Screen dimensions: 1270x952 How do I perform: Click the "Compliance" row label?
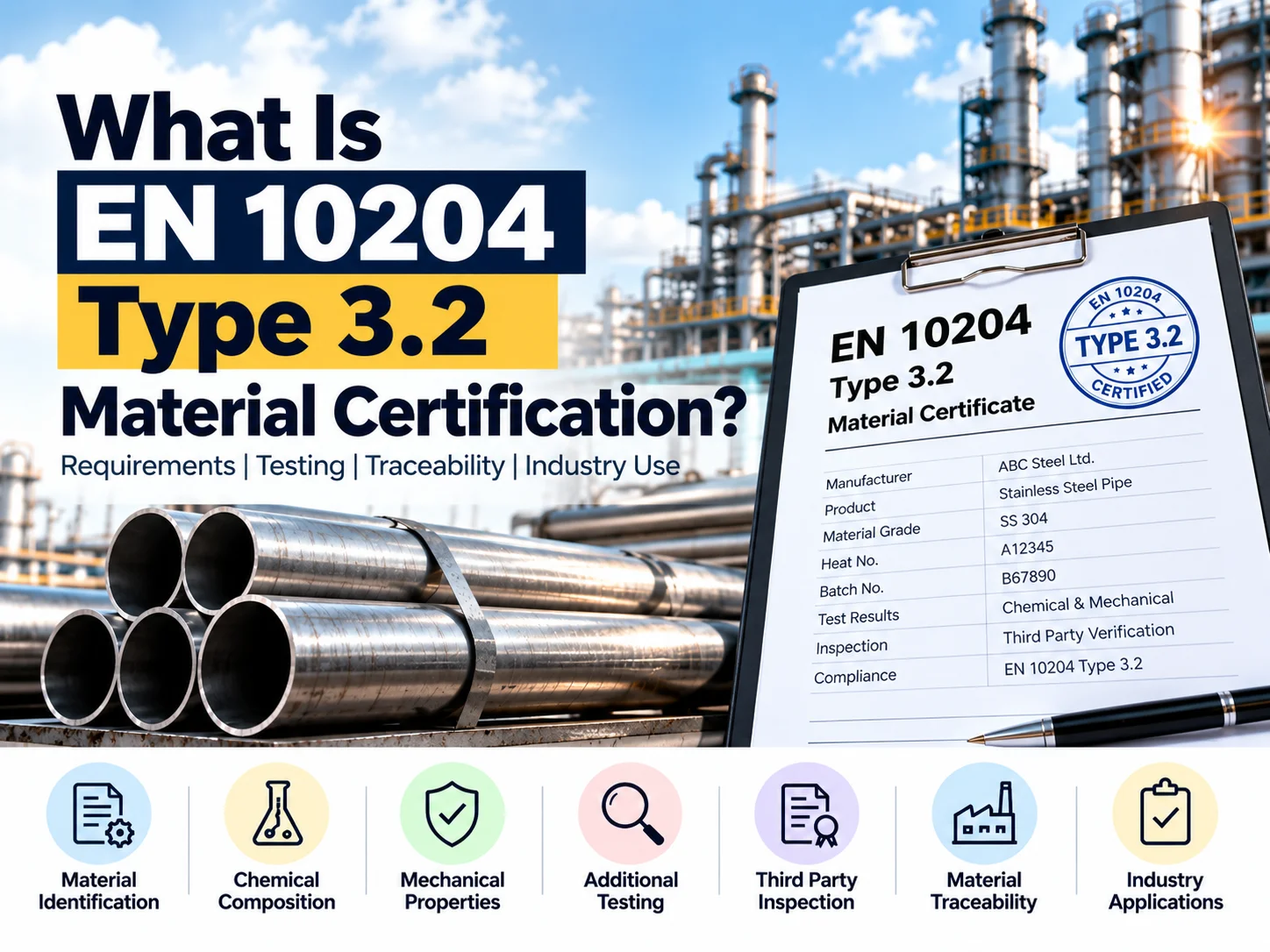(855, 677)
